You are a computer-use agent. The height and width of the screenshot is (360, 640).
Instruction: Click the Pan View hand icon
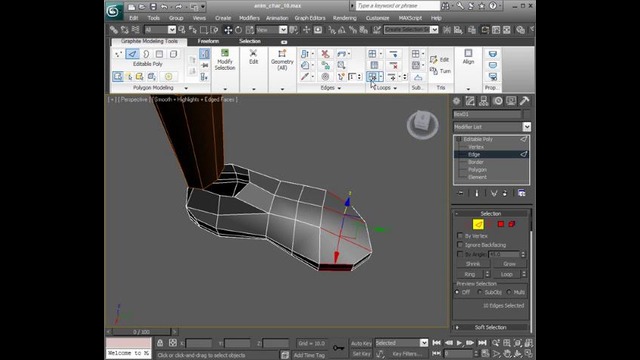click(507, 353)
